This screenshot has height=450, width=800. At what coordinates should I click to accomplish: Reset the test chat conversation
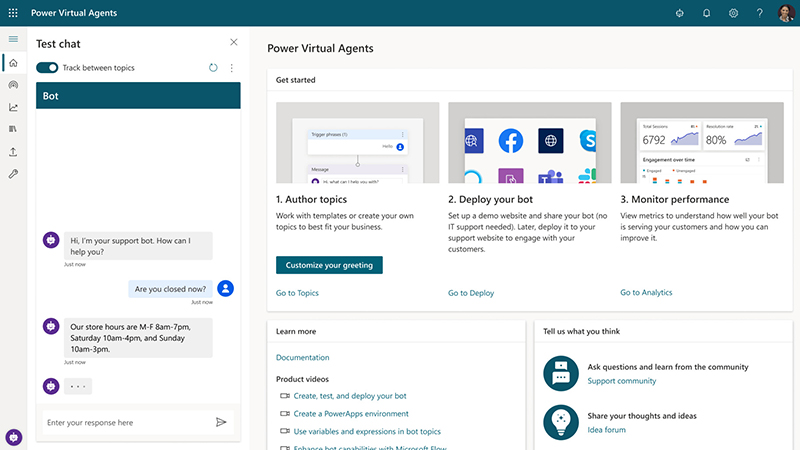(x=213, y=68)
